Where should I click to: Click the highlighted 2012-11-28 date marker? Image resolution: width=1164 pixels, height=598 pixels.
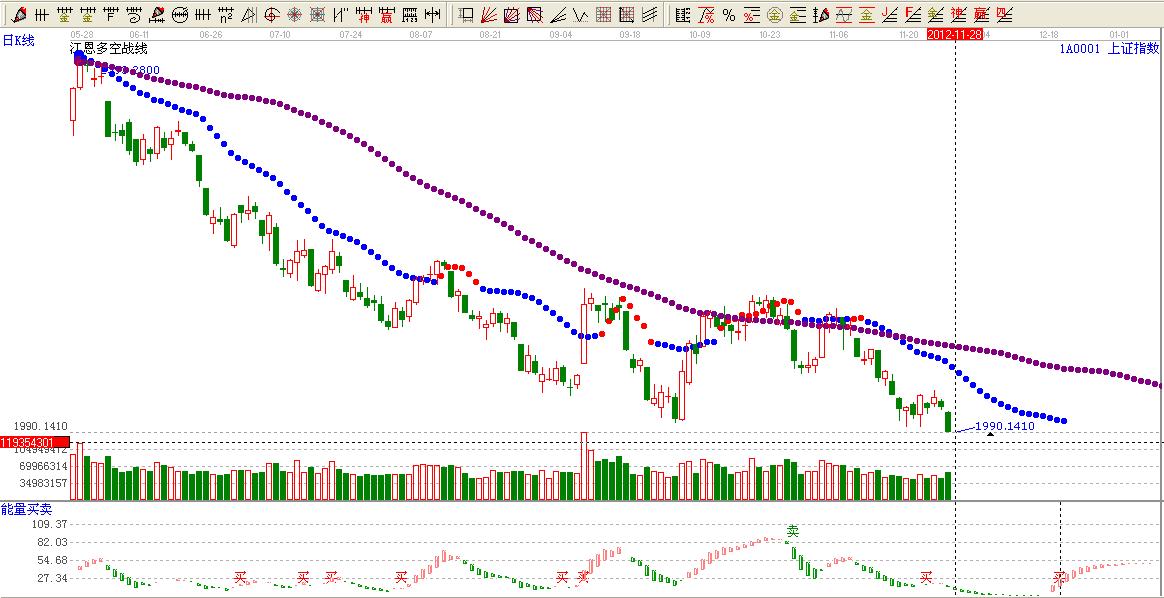tap(954, 33)
